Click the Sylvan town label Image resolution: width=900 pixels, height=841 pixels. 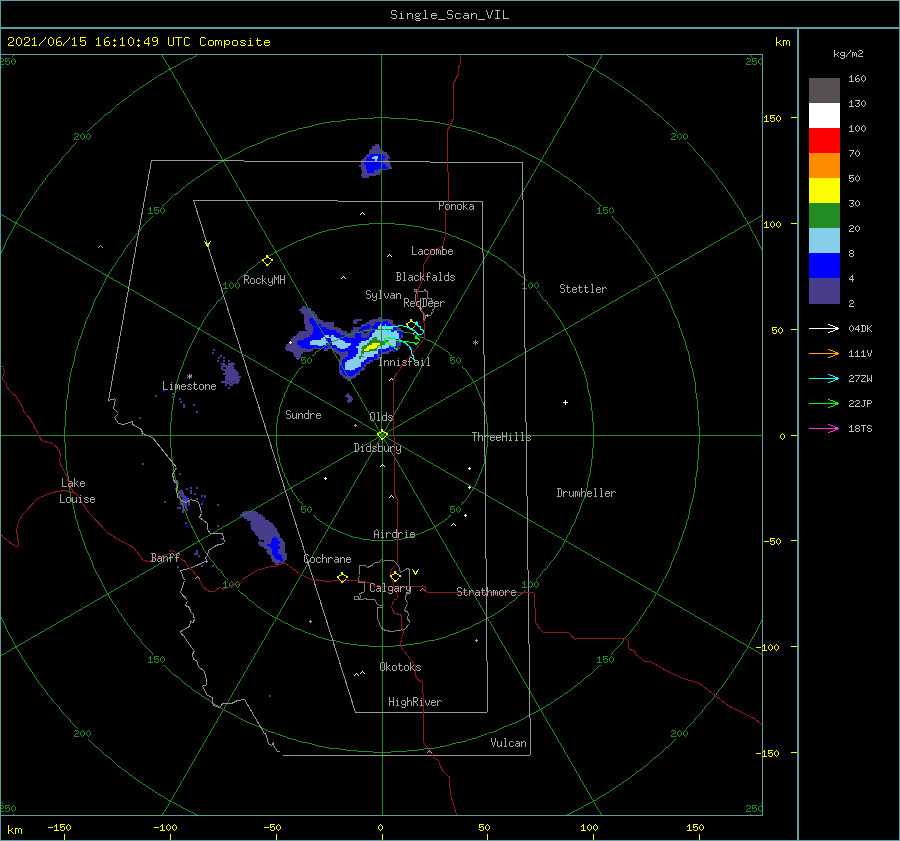click(x=383, y=295)
